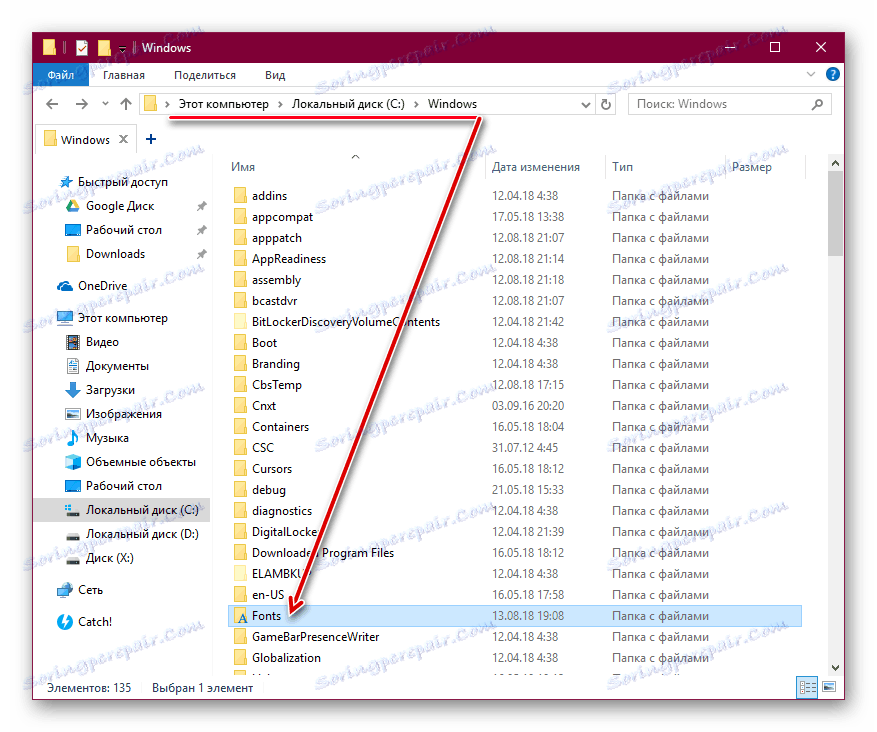Viewport: 877px width, 732px height.
Task: Switch to the Главная ribbon tab
Action: (124, 75)
